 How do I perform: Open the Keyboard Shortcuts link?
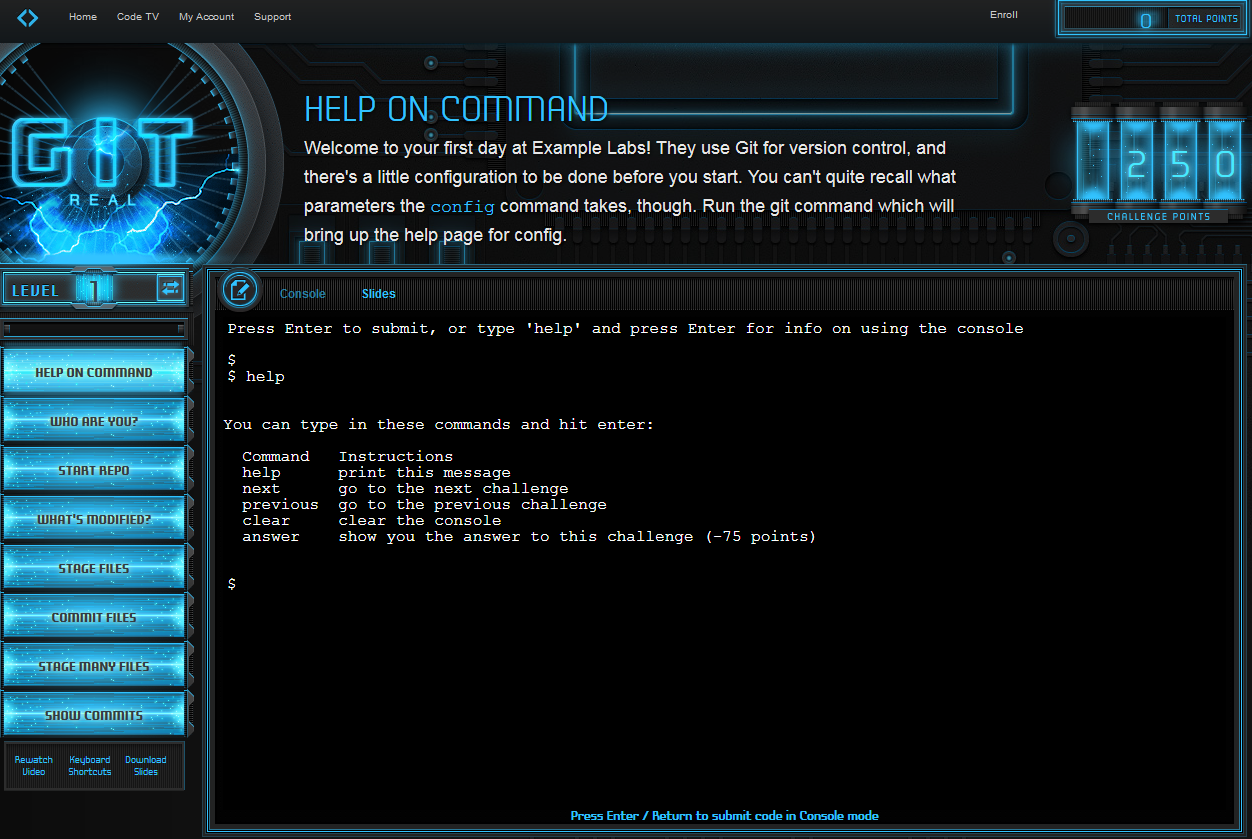tap(90, 766)
